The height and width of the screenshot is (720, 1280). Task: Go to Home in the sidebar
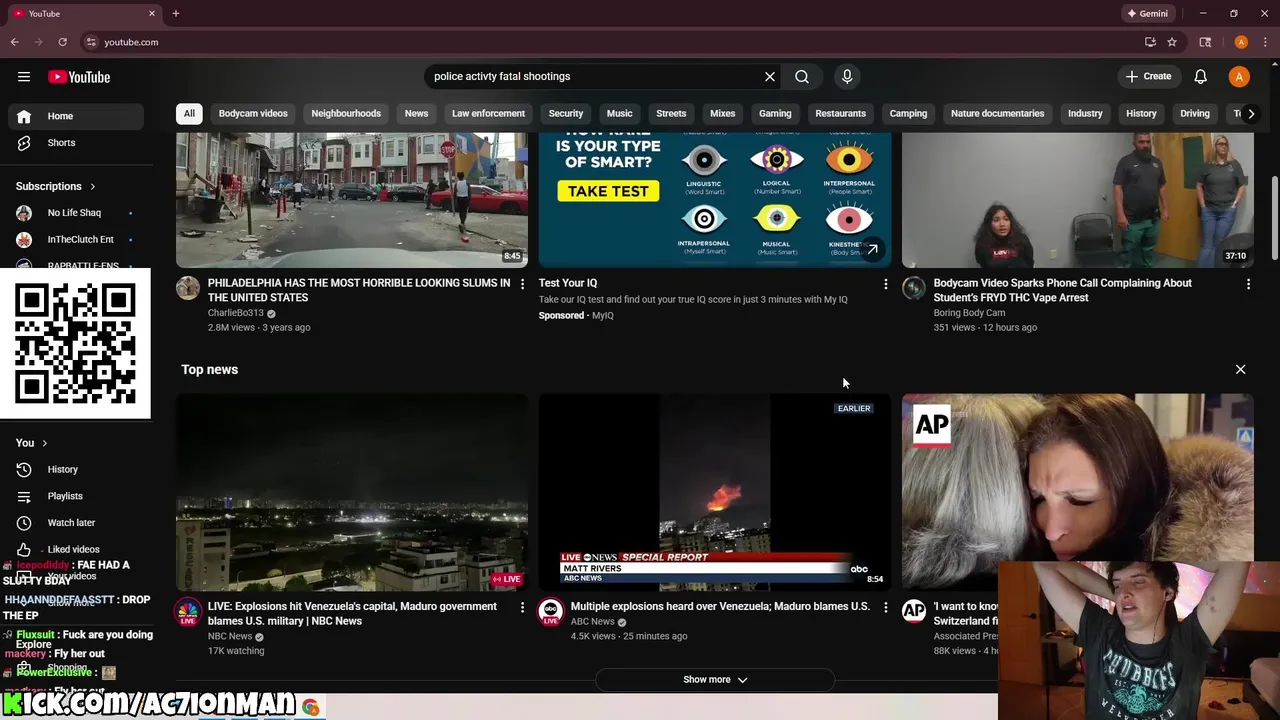[x=76, y=116]
